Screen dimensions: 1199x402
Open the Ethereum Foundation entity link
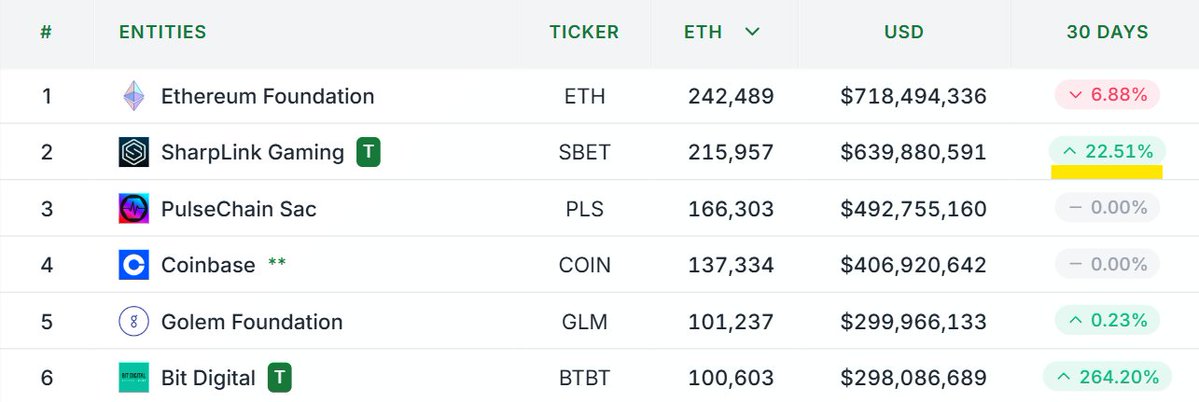[268, 96]
